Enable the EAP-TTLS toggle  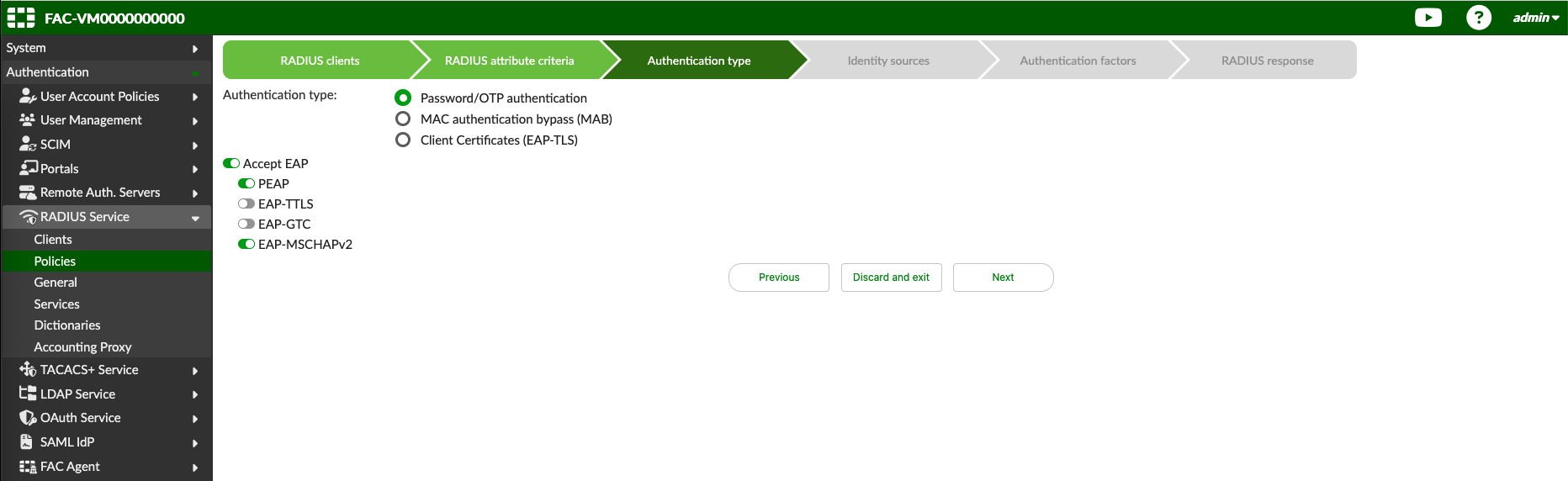pos(246,203)
